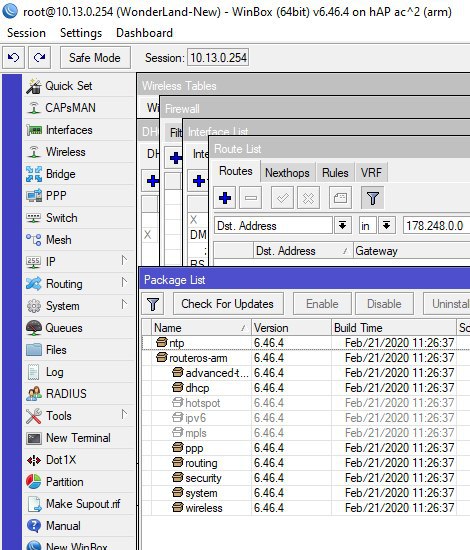470x550 pixels.
Task: Switch to the VRF tab
Action: [x=371, y=173]
